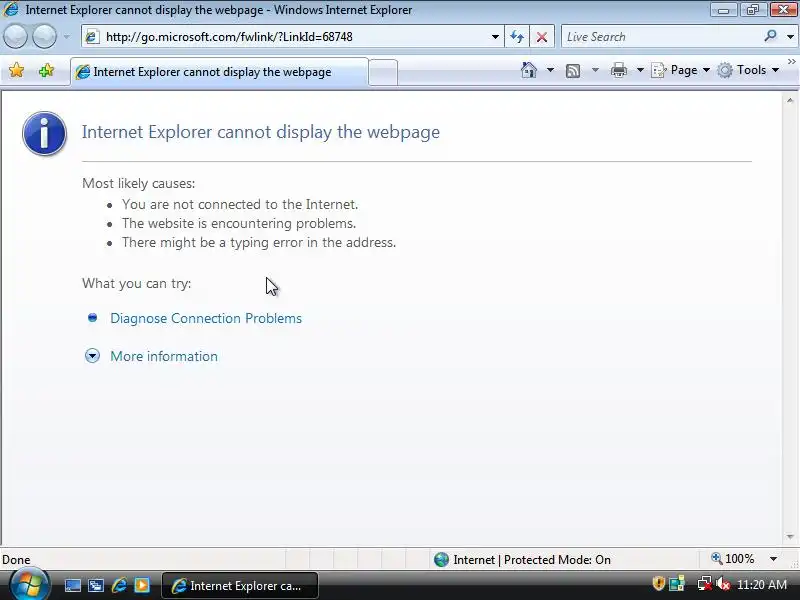
Task: Open the zoom level dropdown arrow
Action: click(x=773, y=559)
